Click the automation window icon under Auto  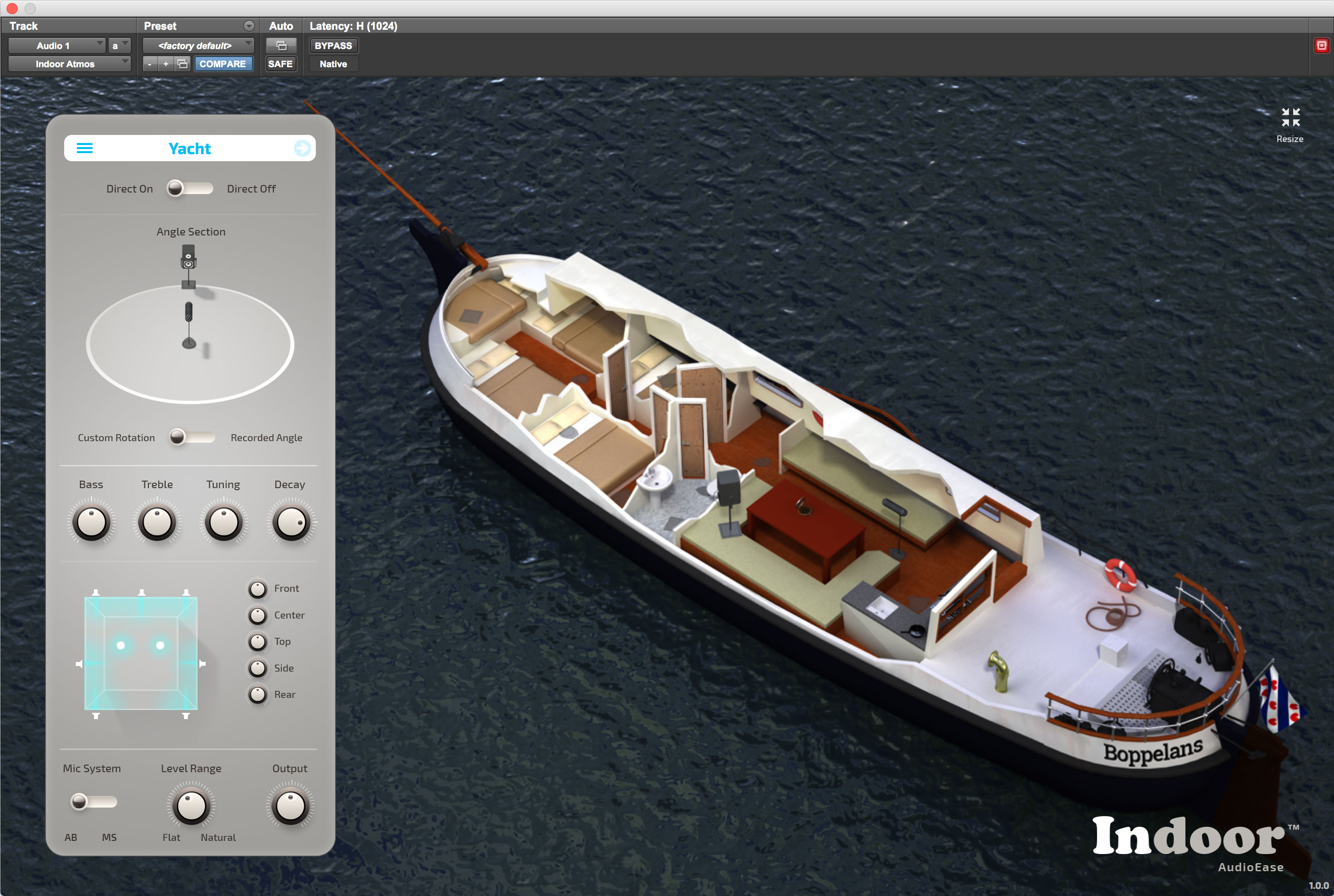(x=281, y=45)
